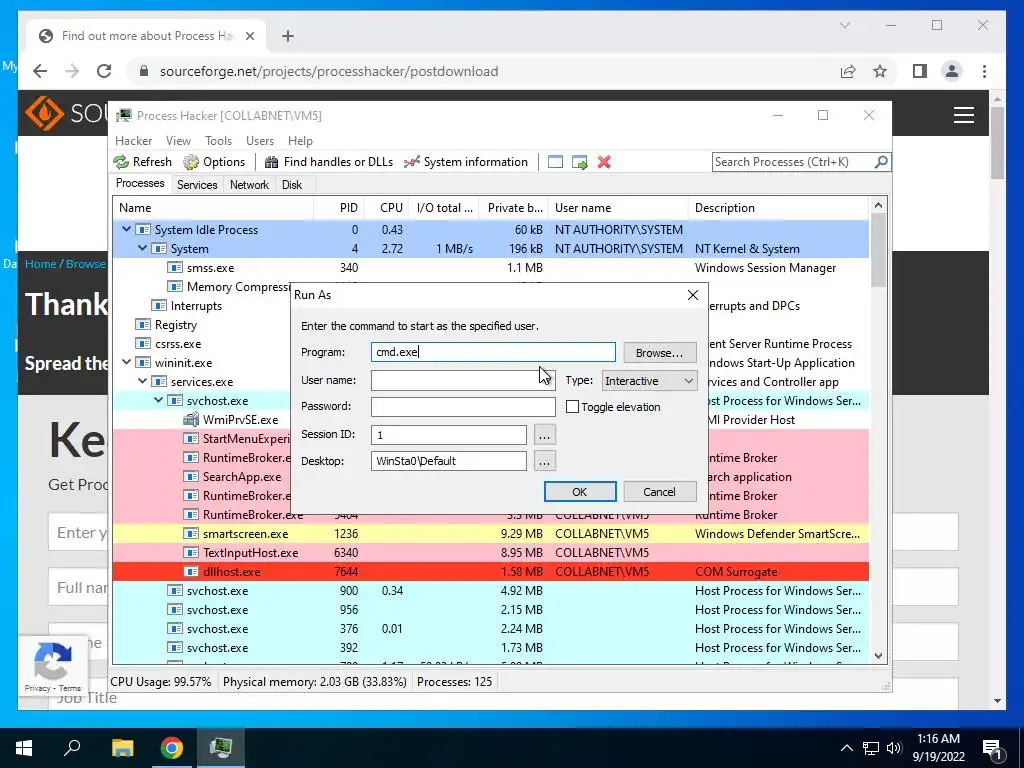Click the Session ID field
1024x768 pixels.
(x=449, y=435)
